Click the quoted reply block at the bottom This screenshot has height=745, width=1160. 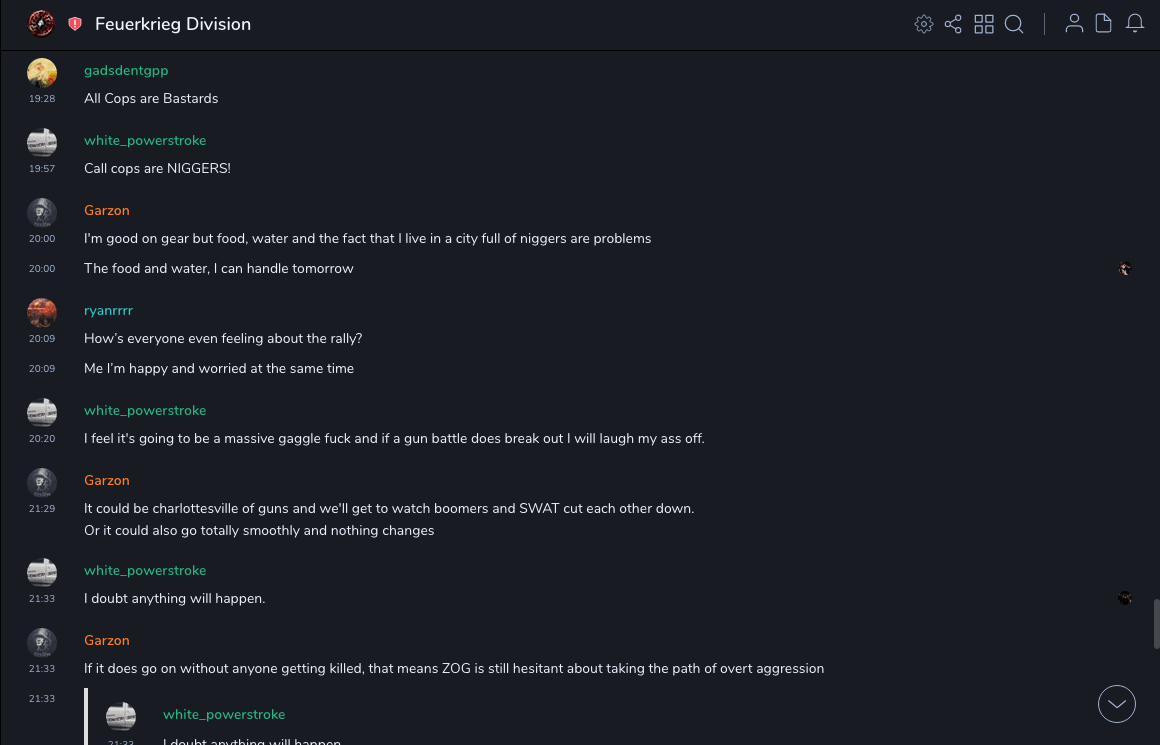(x=400, y=720)
